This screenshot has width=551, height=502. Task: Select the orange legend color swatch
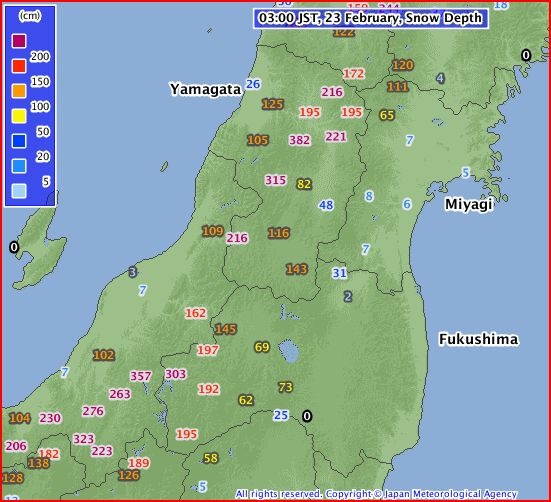click(19, 91)
